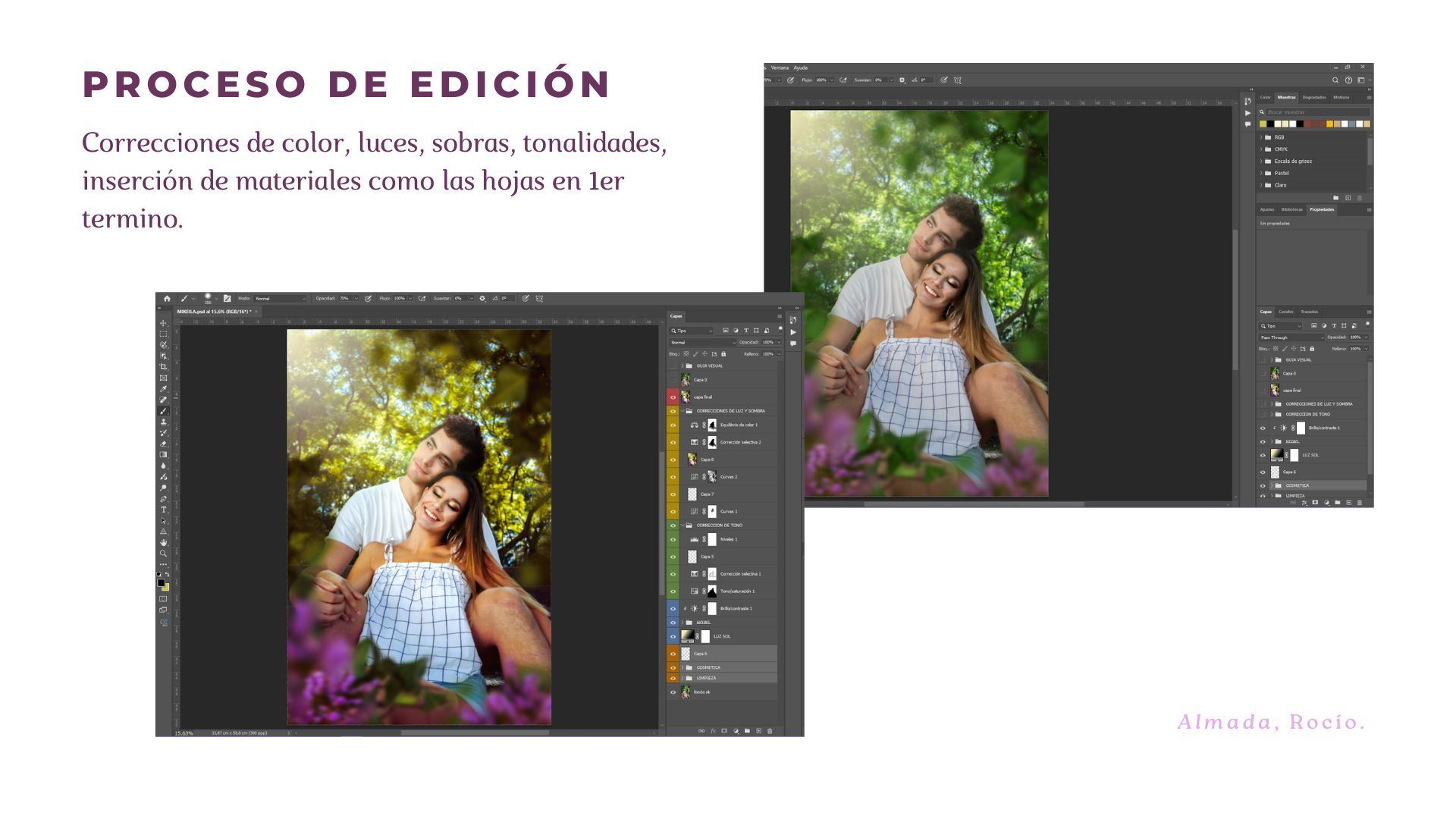Expand the GUIA VISUAL layer group
The height and width of the screenshot is (819, 1456).
[682, 366]
